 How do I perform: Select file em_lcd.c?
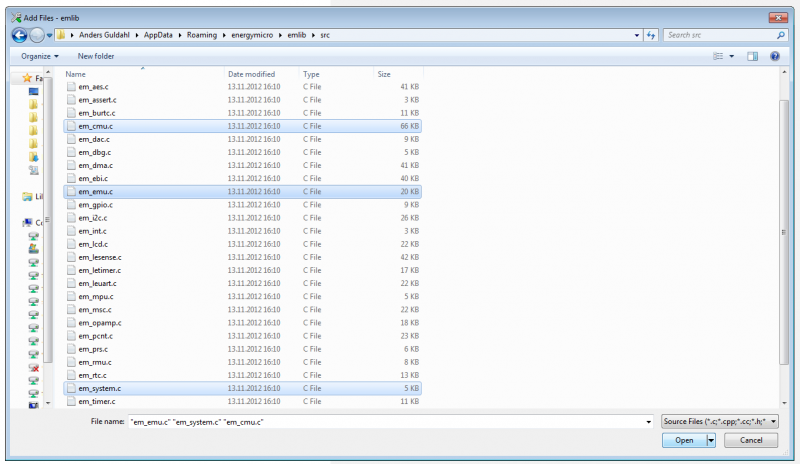click(x=242, y=244)
